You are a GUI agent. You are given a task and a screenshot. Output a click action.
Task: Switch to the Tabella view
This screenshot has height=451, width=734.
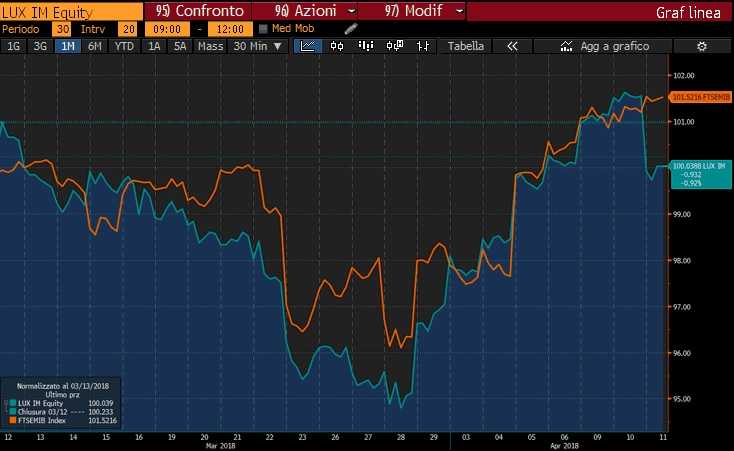465,46
